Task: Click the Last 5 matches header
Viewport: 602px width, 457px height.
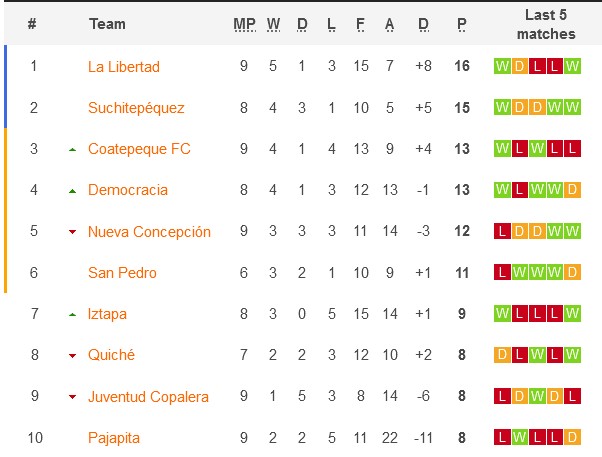Action: [x=546, y=24]
